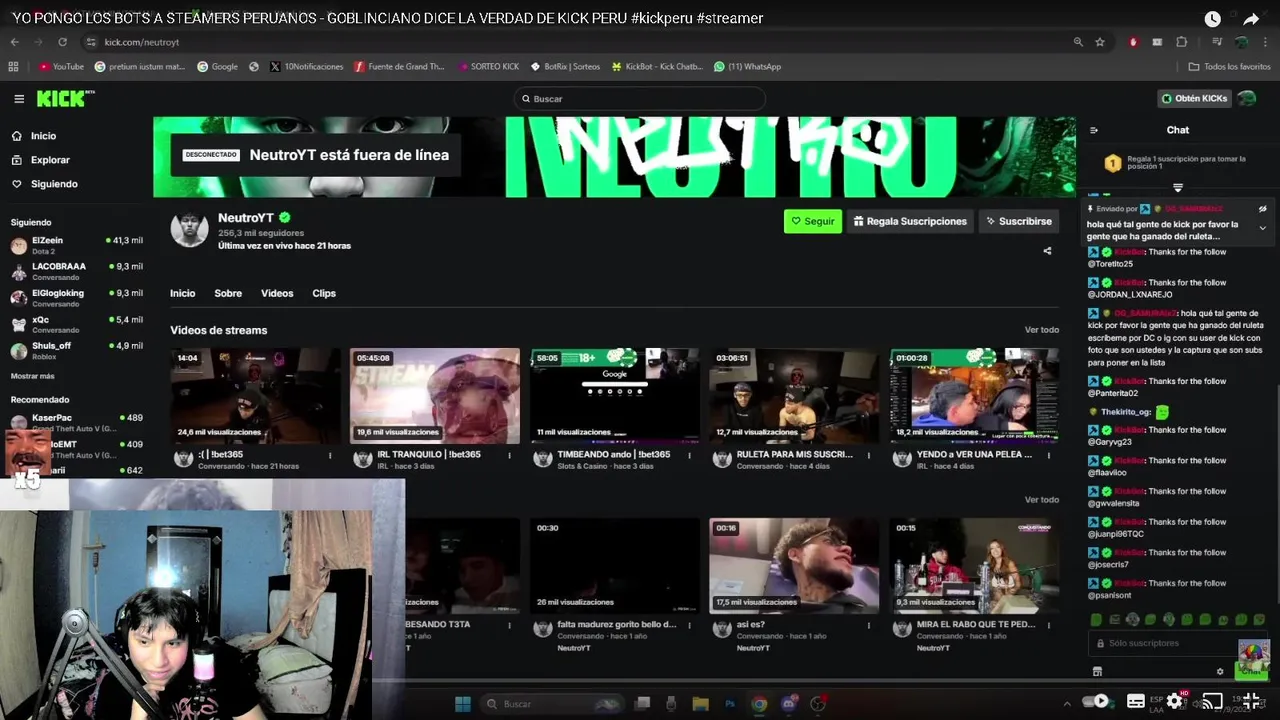Hide the pinned chat message
1280x720 pixels.
(x=1263, y=209)
